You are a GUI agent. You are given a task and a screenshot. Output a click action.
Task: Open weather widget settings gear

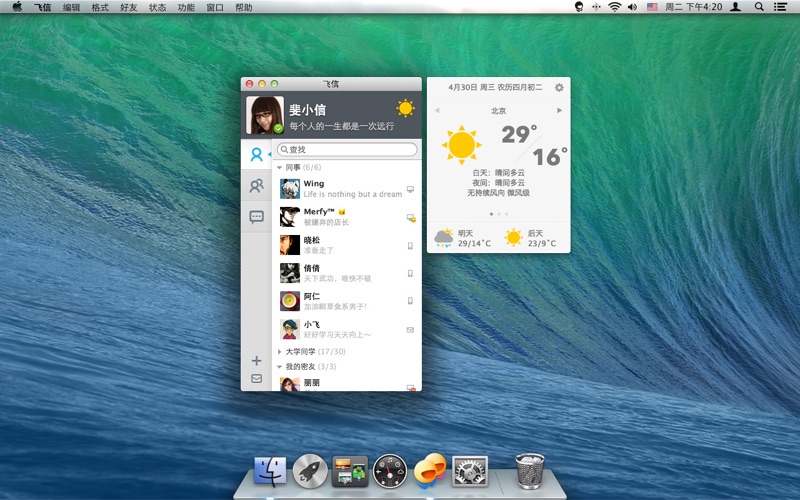pos(559,88)
